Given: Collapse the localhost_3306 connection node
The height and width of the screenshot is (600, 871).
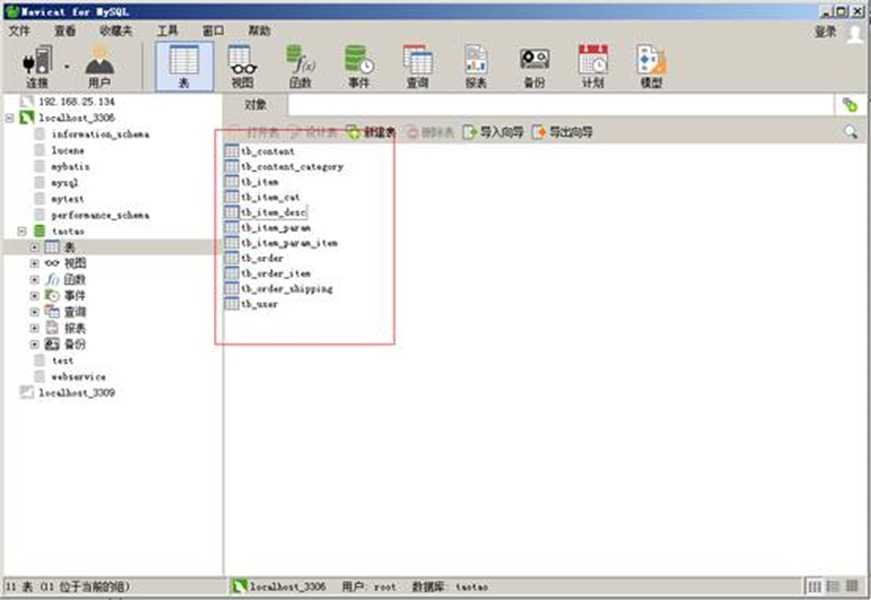Looking at the screenshot, I should click(9, 118).
